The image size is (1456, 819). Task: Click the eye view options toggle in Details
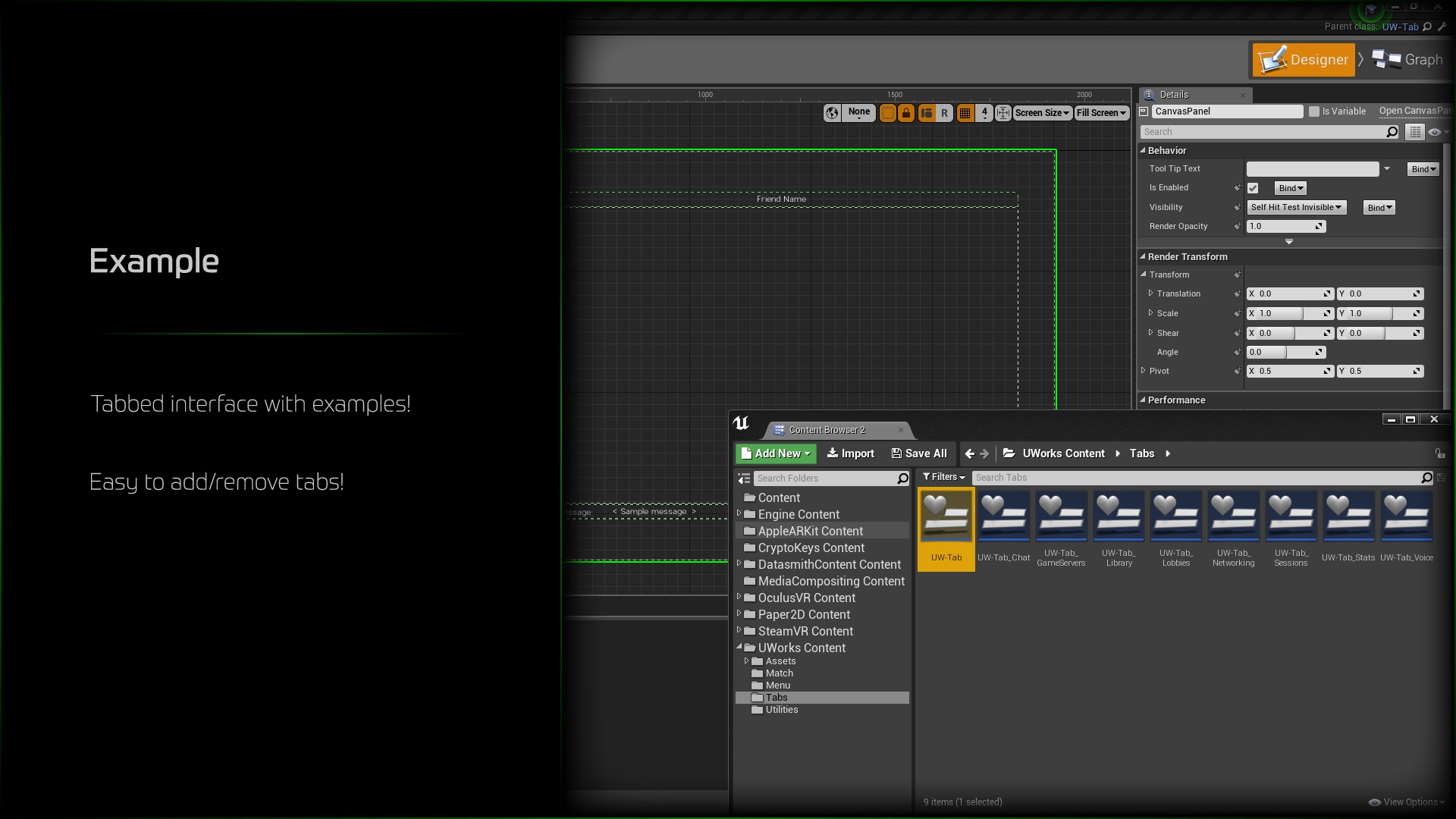1436,132
